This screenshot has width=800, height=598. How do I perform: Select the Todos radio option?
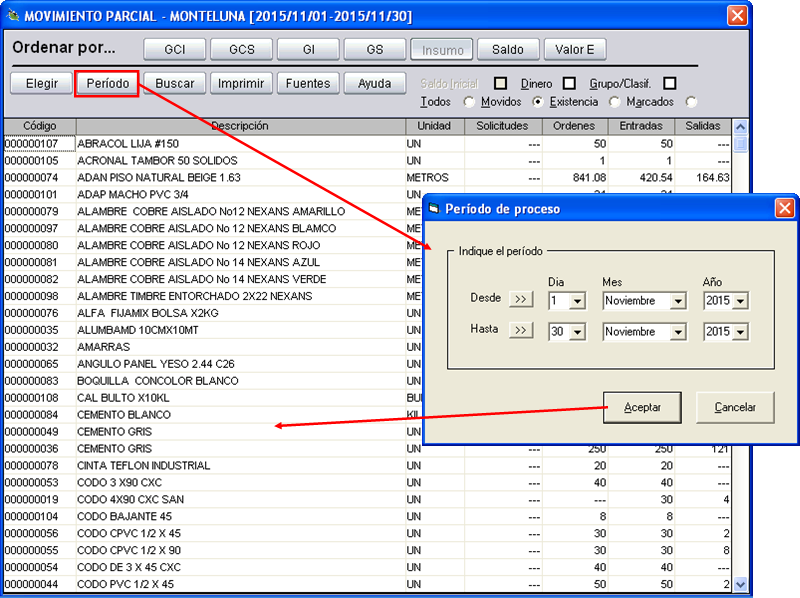click(x=468, y=102)
